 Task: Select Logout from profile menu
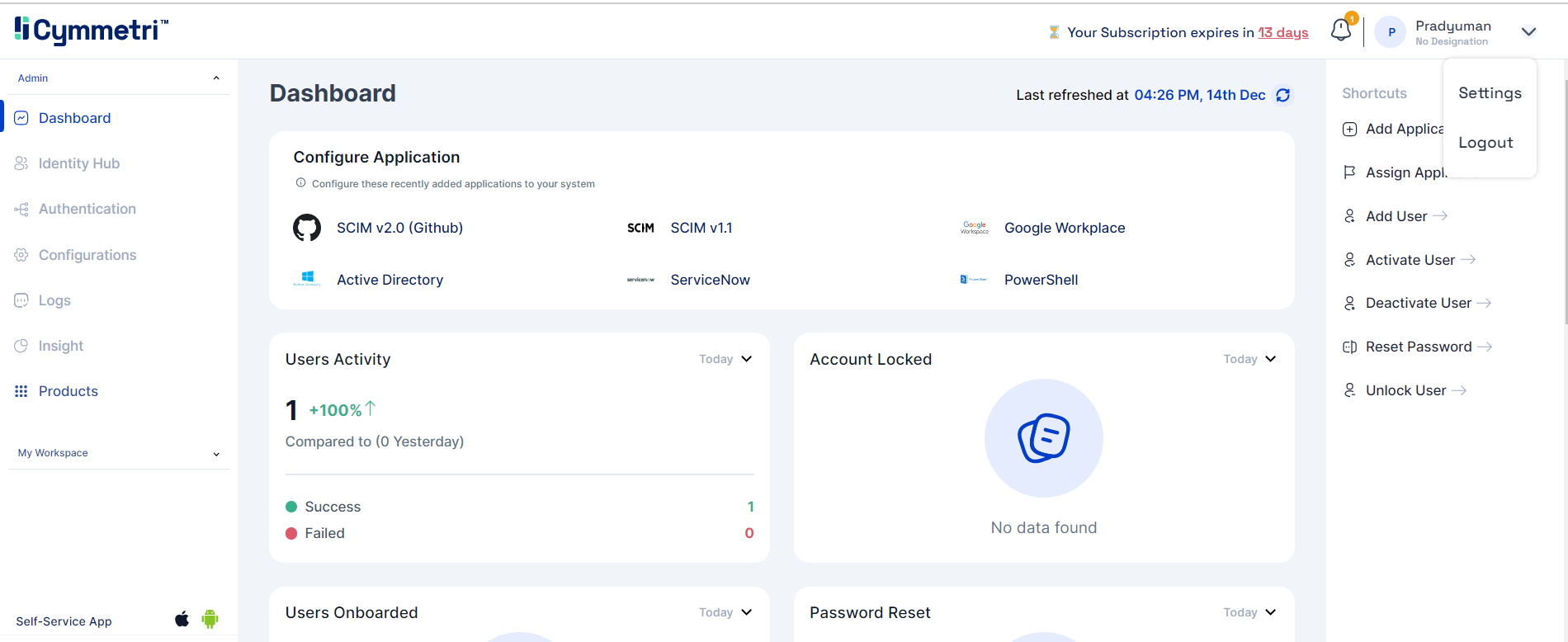(x=1485, y=143)
